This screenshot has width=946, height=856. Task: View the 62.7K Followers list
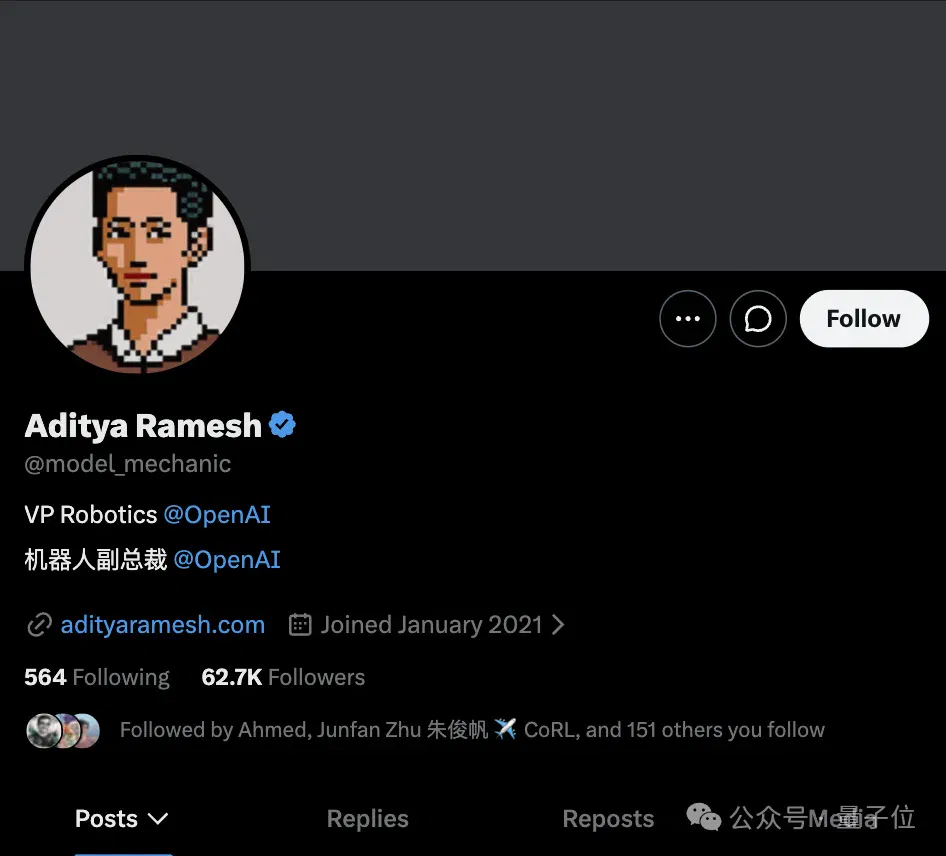[x=283, y=677]
